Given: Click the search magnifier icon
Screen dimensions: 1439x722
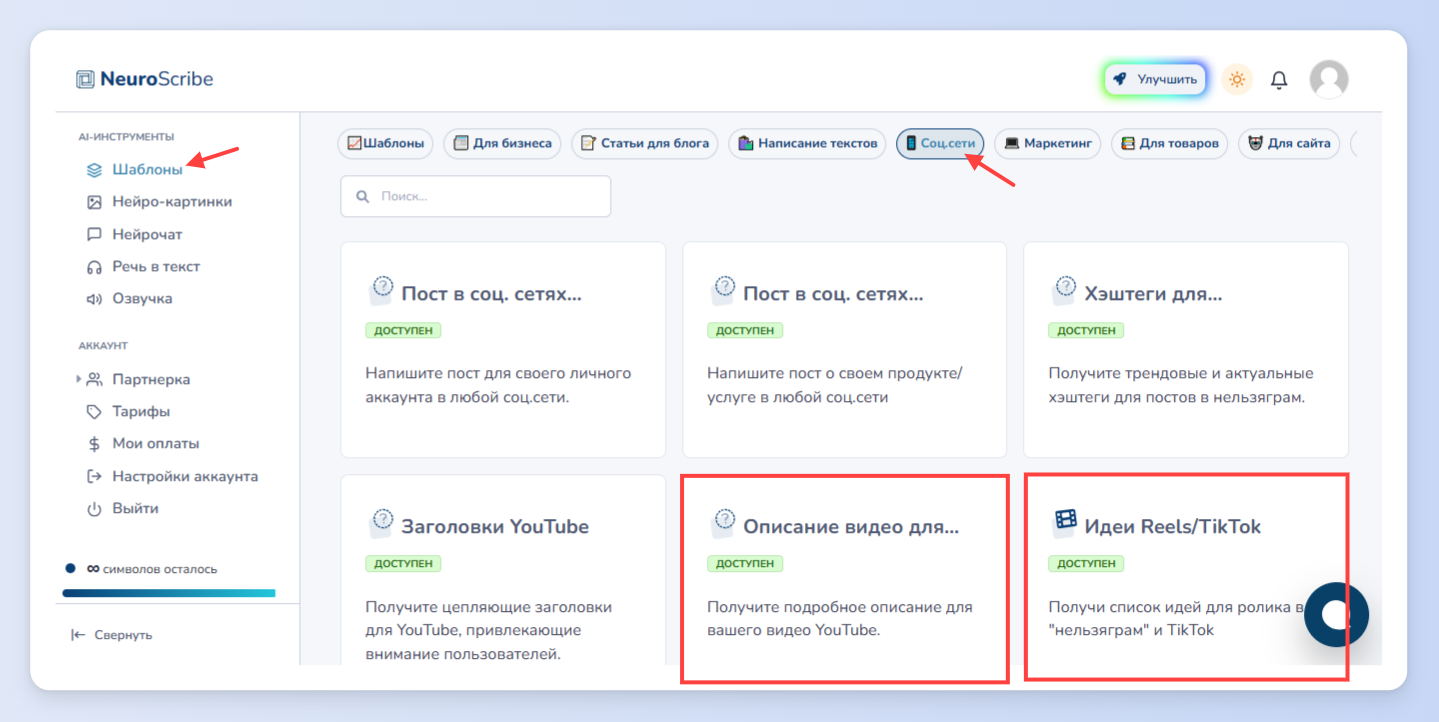Looking at the screenshot, I should coord(362,197).
